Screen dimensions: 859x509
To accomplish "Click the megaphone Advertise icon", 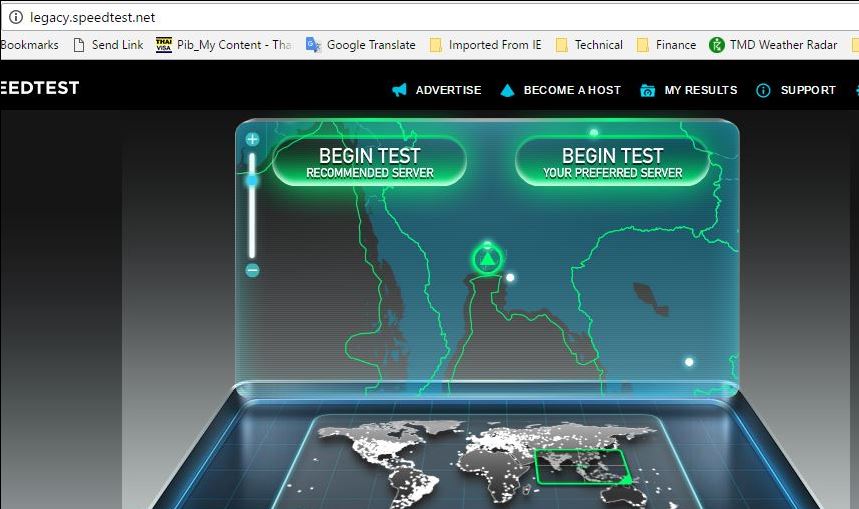I will (x=399, y=90).
